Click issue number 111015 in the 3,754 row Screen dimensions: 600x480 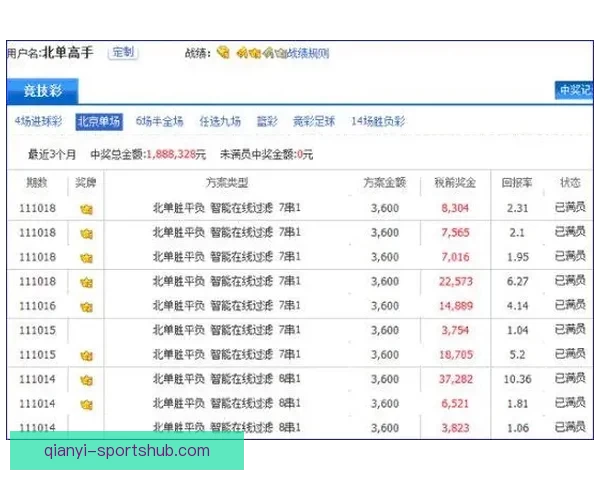(37, 330)
